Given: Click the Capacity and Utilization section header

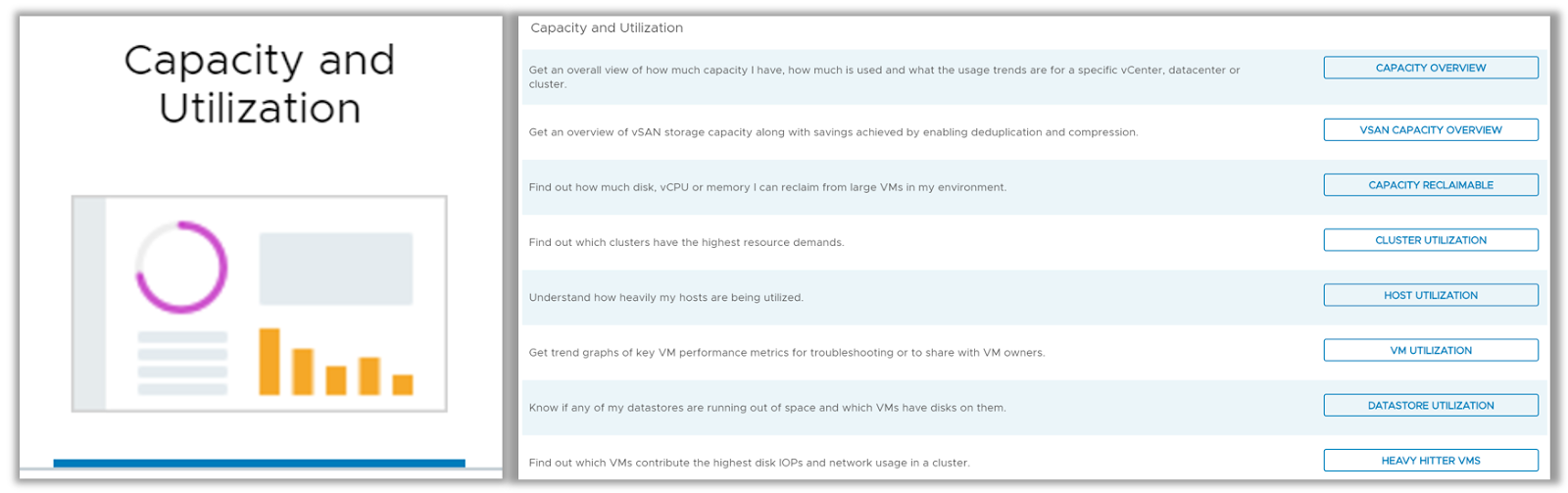Looking at the screenshot, I should [607, 27].
